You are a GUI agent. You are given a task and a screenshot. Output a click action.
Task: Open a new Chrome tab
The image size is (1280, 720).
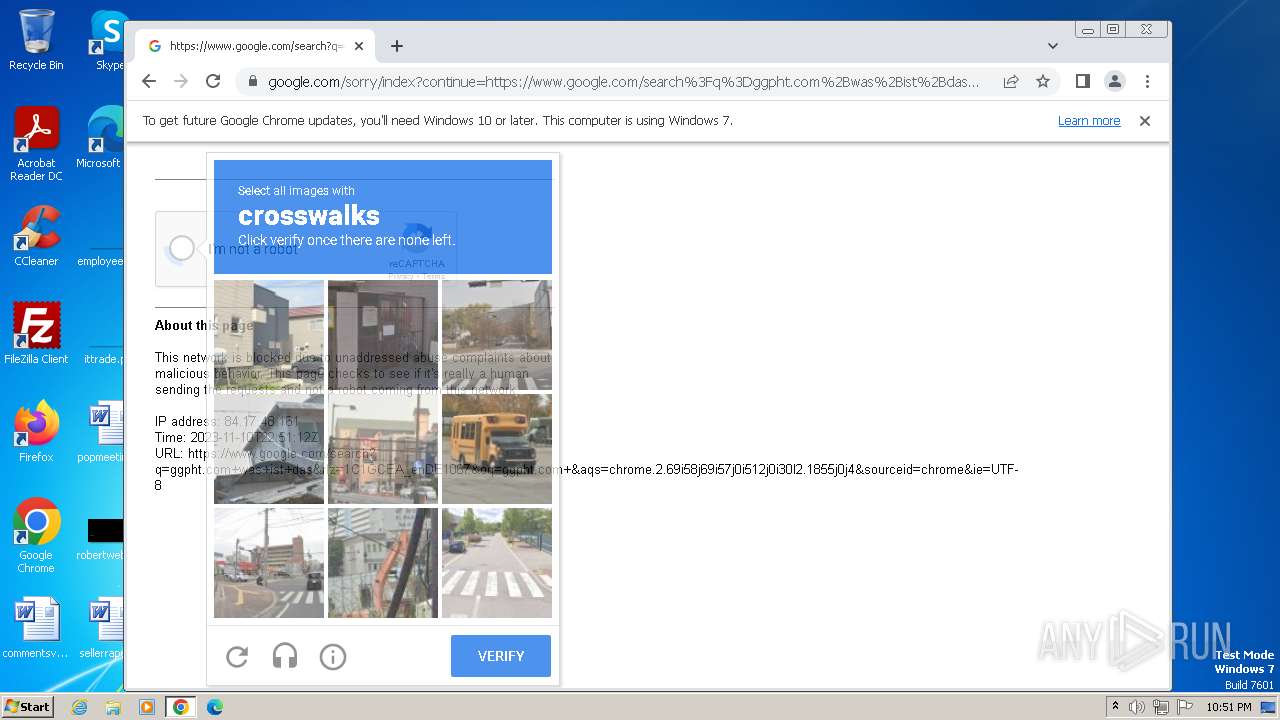pos(397,46)
